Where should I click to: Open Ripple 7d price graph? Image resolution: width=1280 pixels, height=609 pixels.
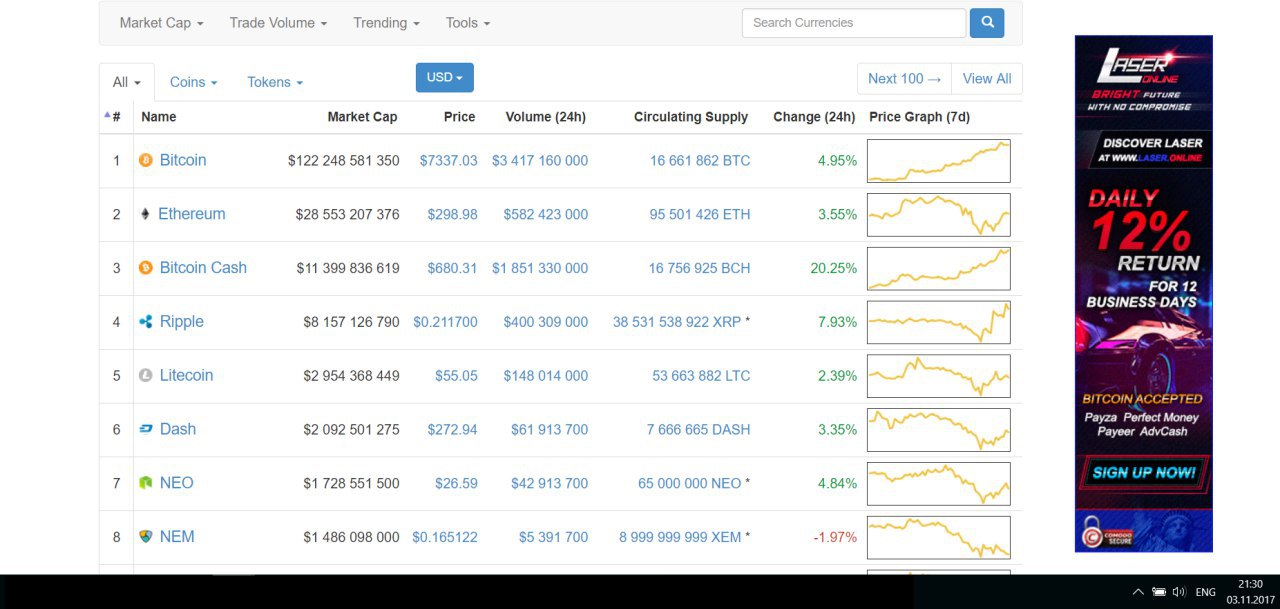click(939, 323)
